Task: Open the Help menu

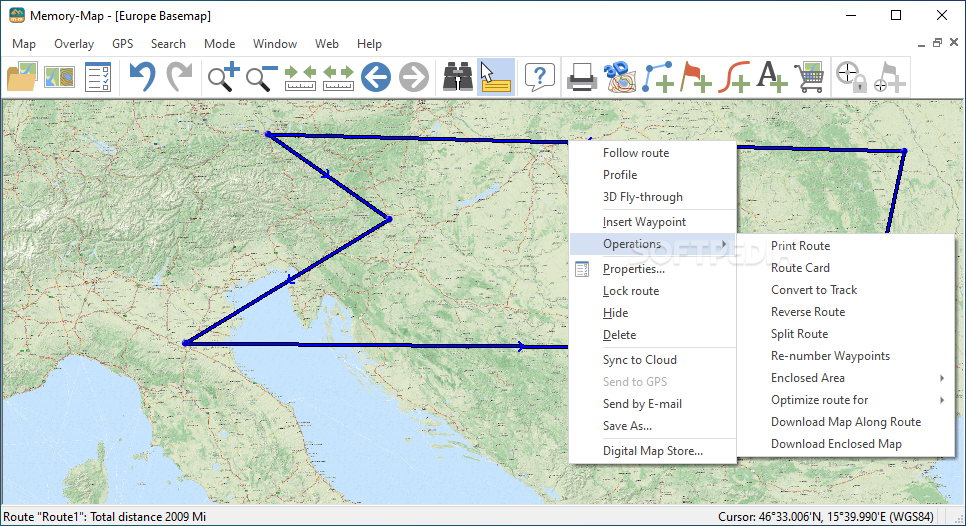Action: [x=369, y=44]
